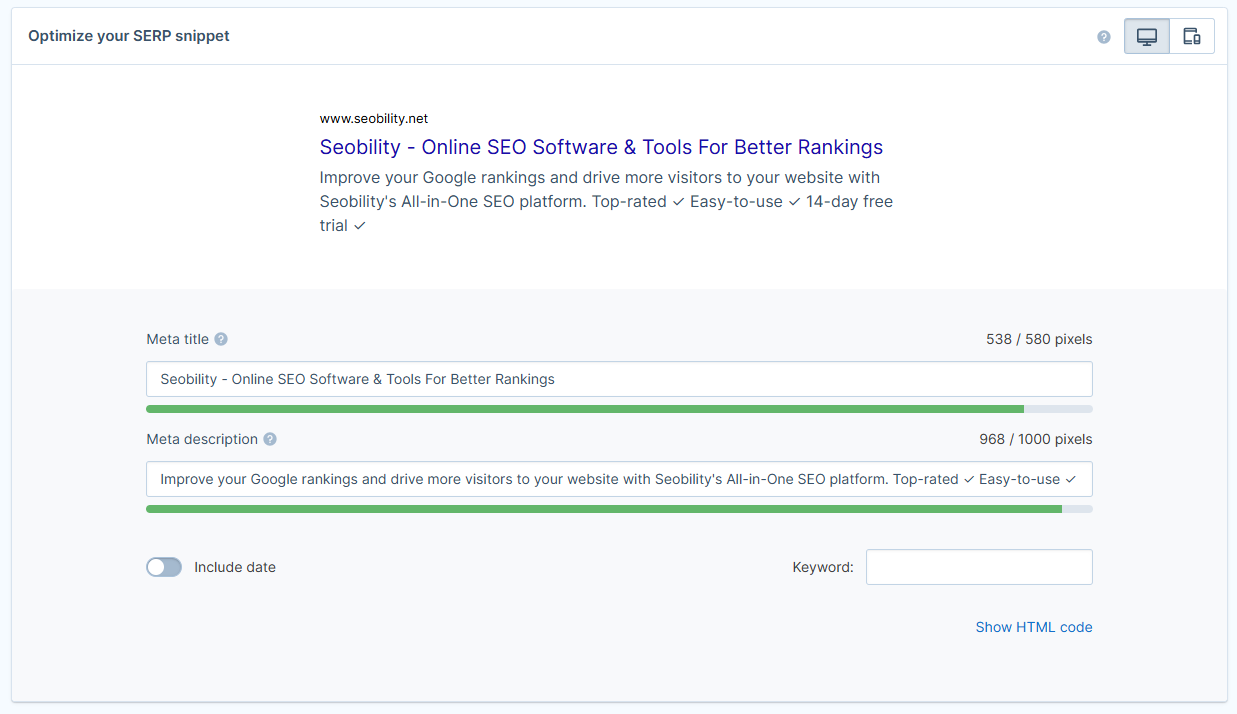The image size is (1237, 714).
Task: Click the blue SERP title preview link
Action: coord(601,147)
